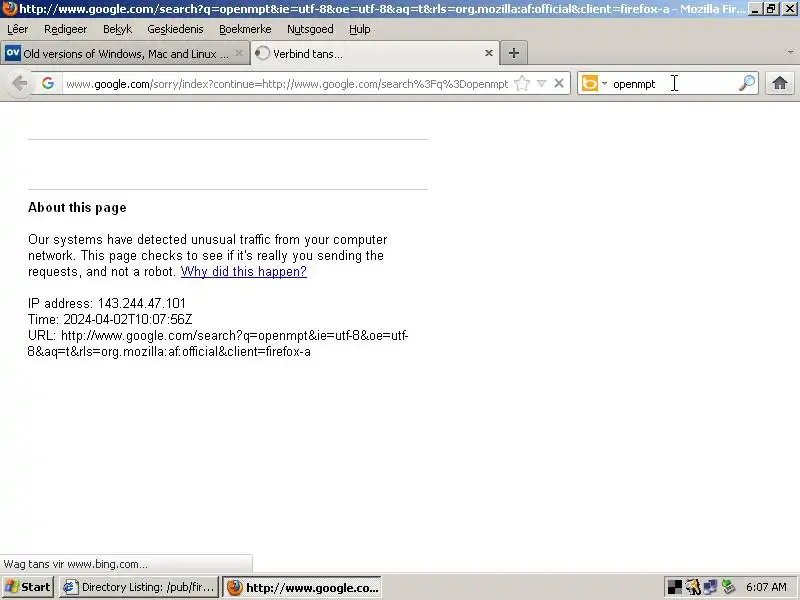Restore down the Firefox window
Image resolution: width=800 pixels, height=600 pixels.
(x=771, y=9)
